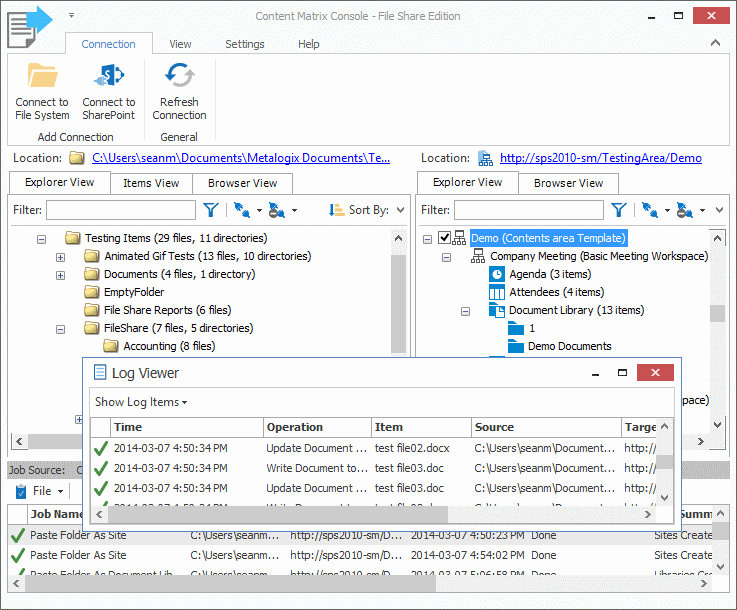
Task: Open the quick access toolbar dropdown
Action: pos(71,15)
